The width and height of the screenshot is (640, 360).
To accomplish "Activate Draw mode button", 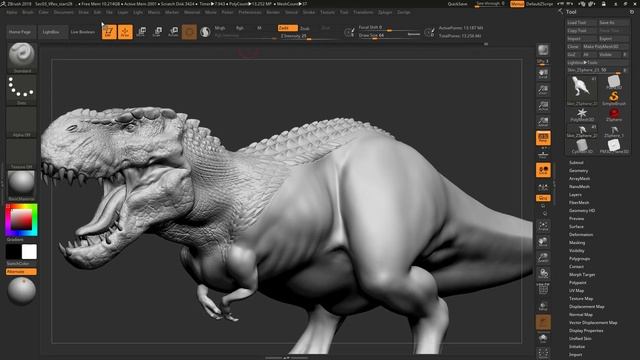I will tap(125, 32).
